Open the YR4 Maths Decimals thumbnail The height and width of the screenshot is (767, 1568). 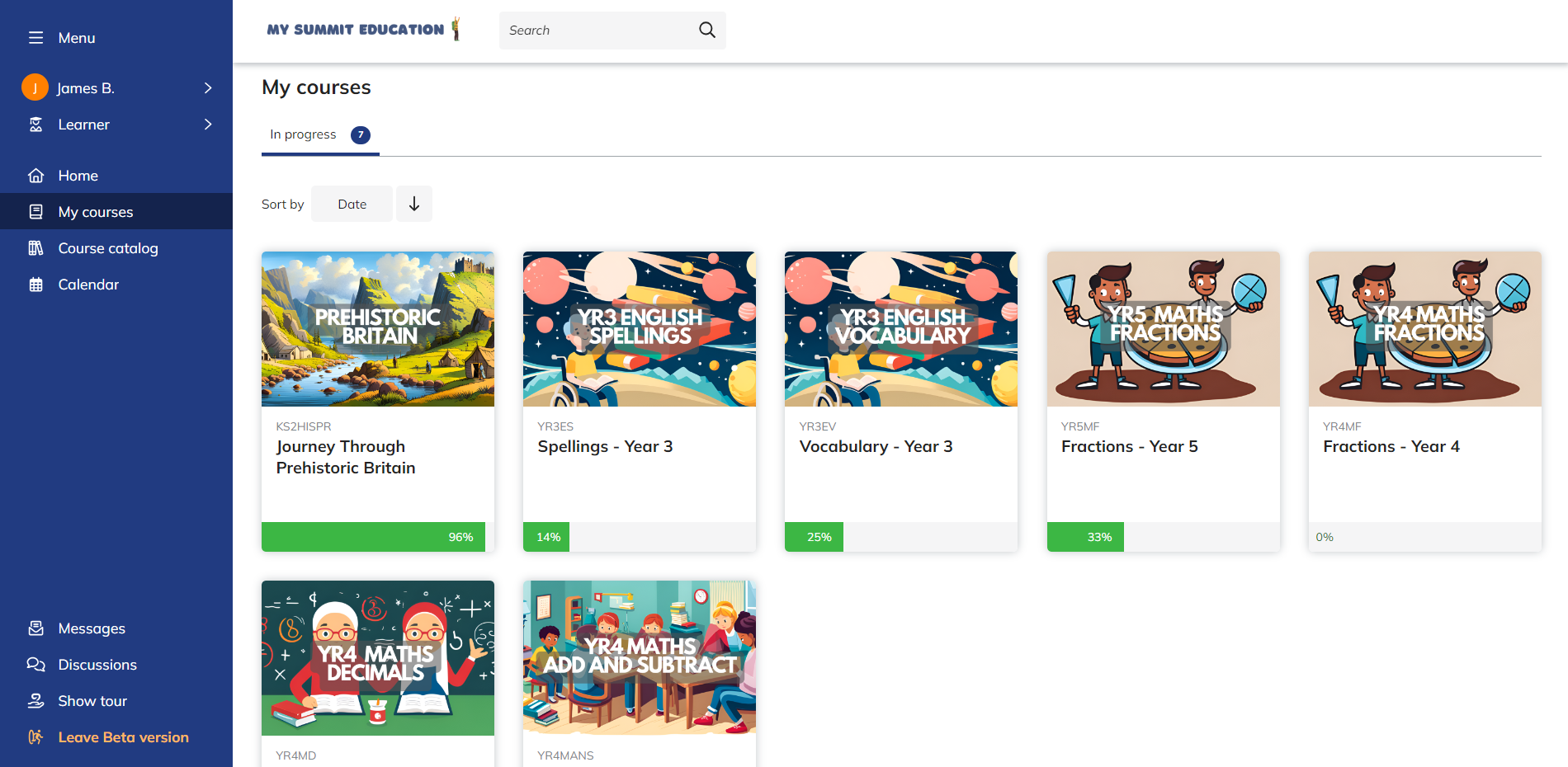point(378,658)
